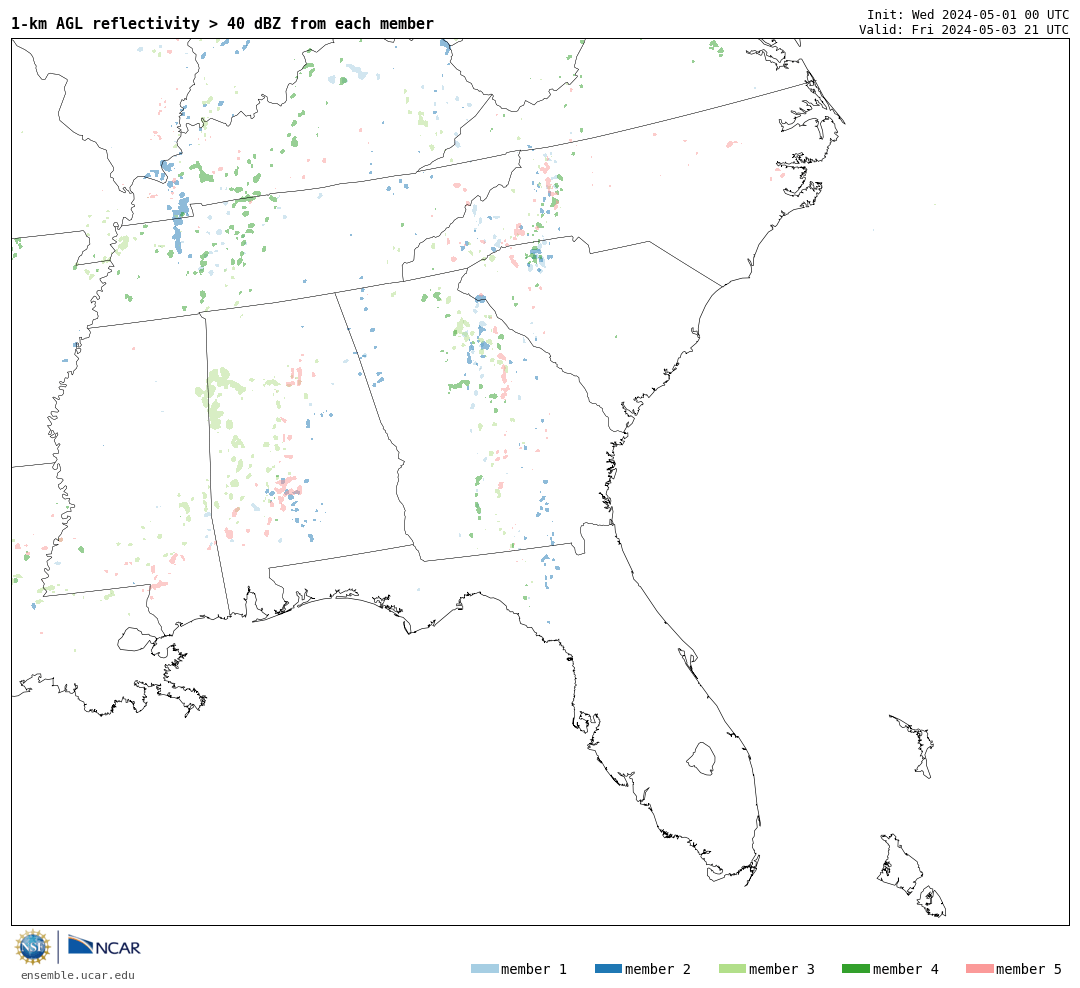Image resolution: width=1080 pixels, height=988 pixels.
Task: Select the 'member 5' legend label
Action: click(x=1029, y=969)
